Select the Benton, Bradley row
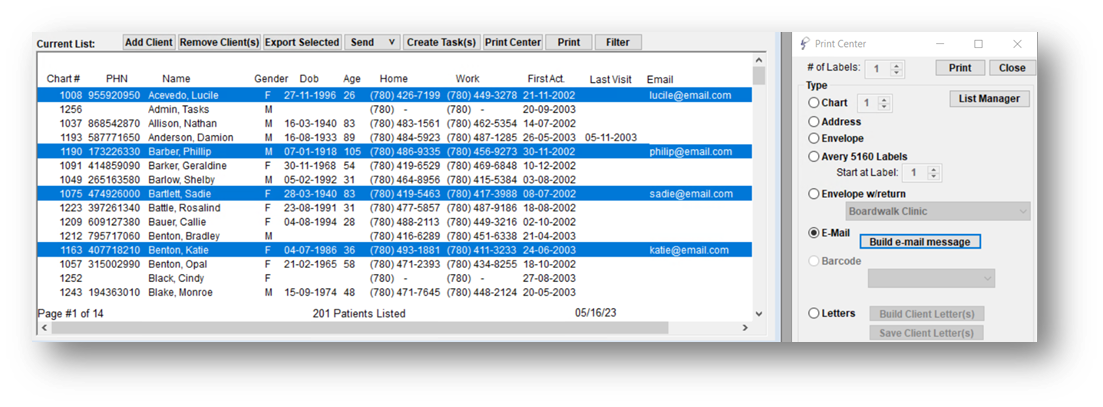 (x=394, y=235)
